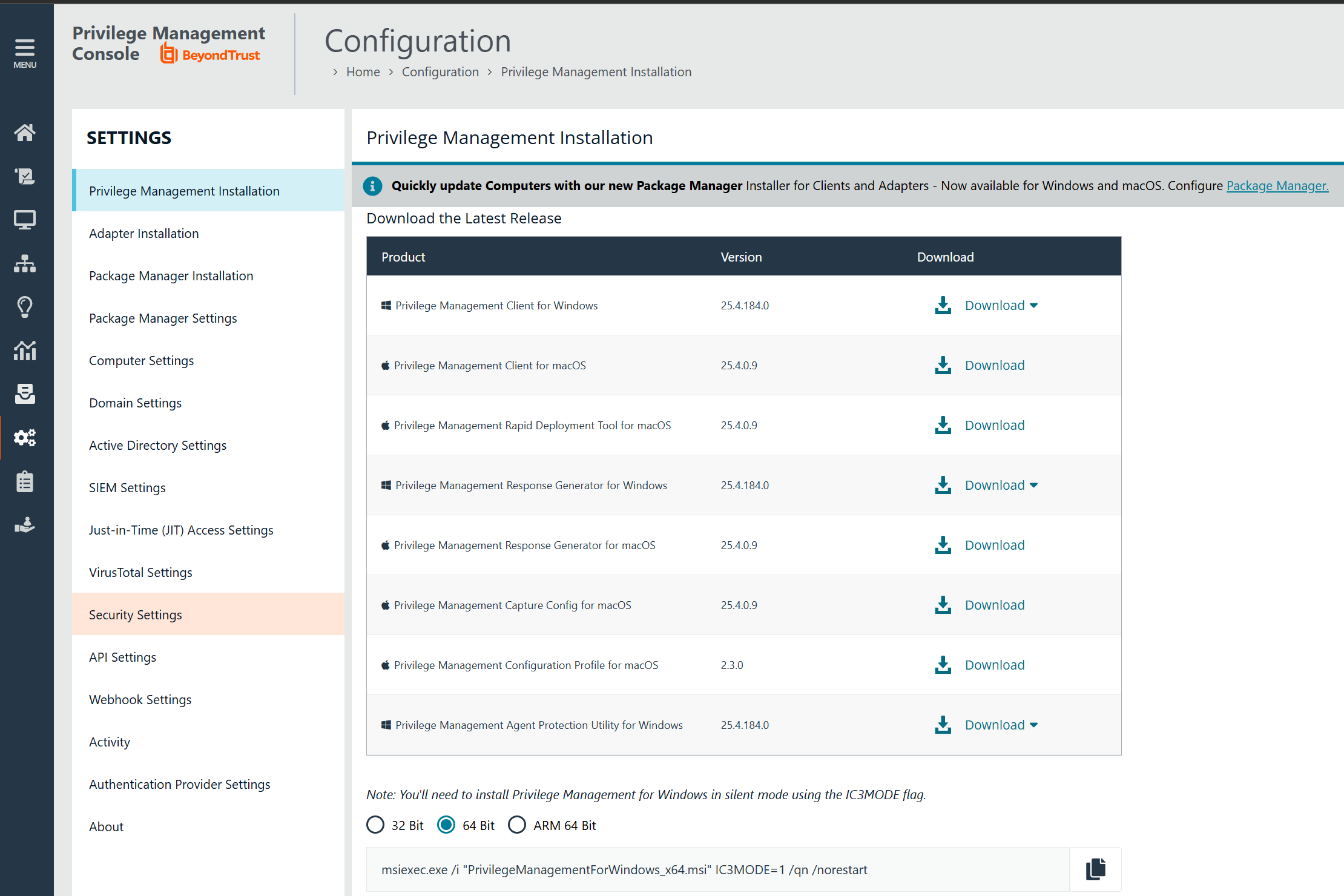The image size is (1344, 896).
Task: Select the 32 Bit radio button
Action: [375, 825]
